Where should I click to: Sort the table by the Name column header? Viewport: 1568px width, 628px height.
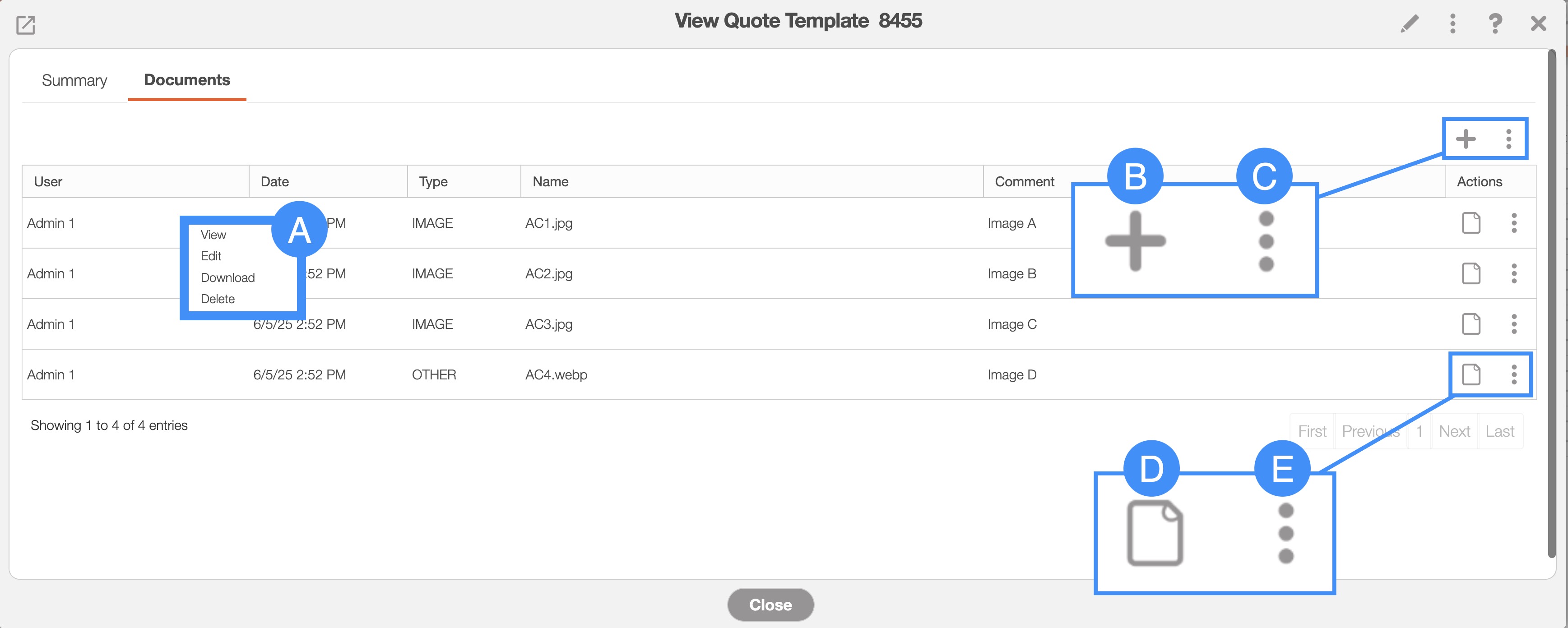pyautogui.click(x=550, y=181)
